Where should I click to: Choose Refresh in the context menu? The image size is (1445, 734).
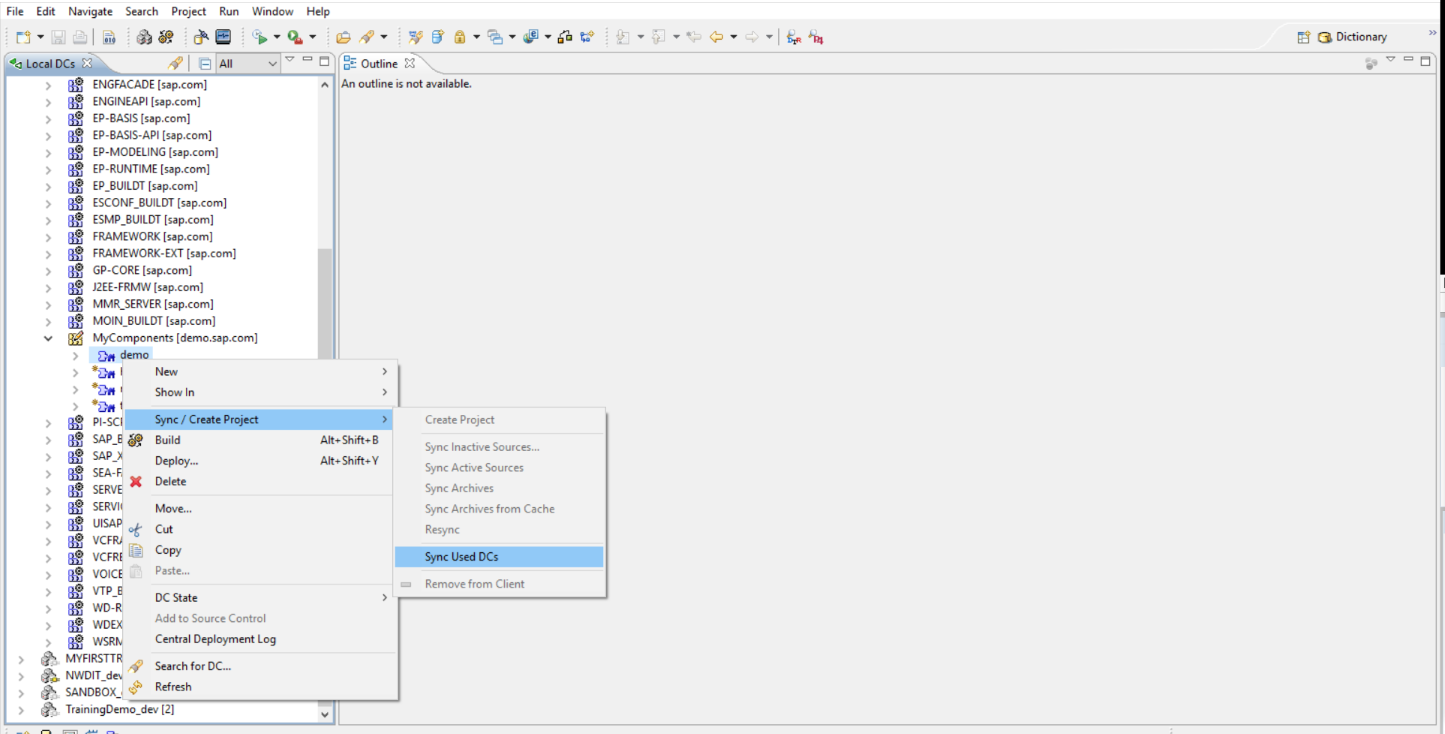point(260,687)
